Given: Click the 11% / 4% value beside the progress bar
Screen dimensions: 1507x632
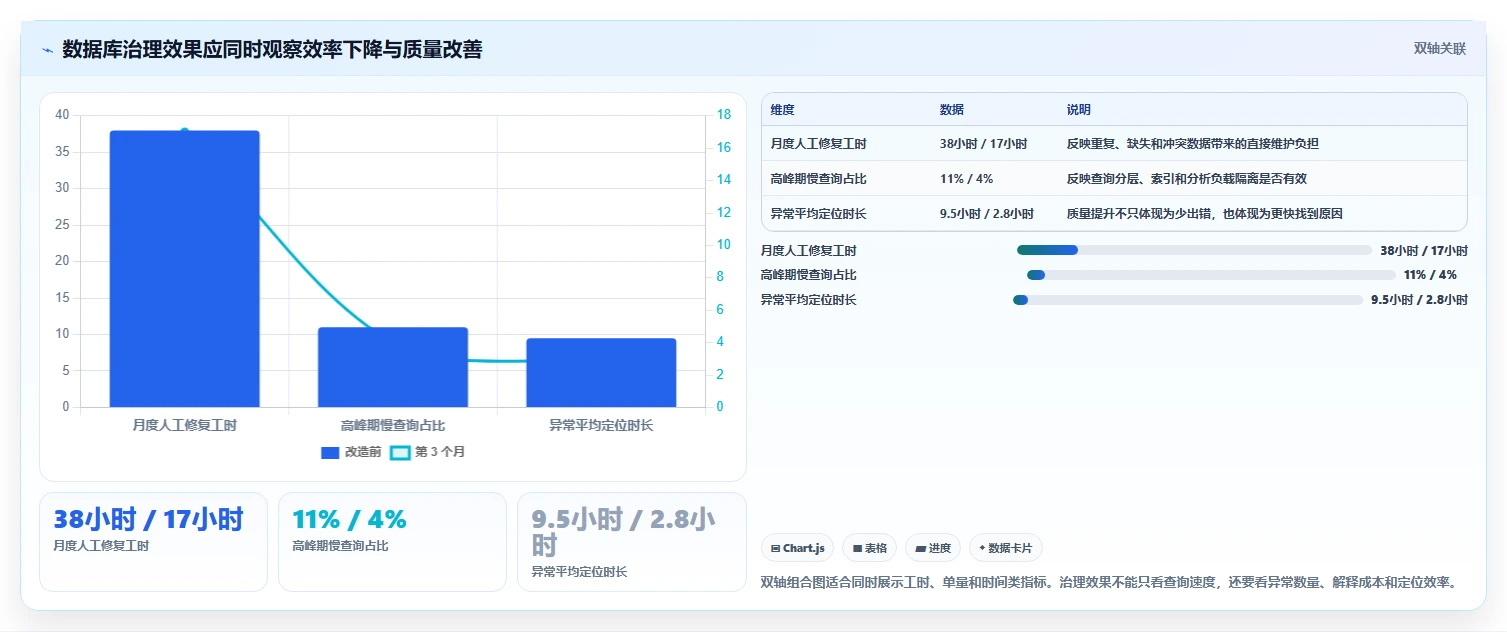Looking at the screenshot, I should pyautogui.click(x=1430, y=275).
